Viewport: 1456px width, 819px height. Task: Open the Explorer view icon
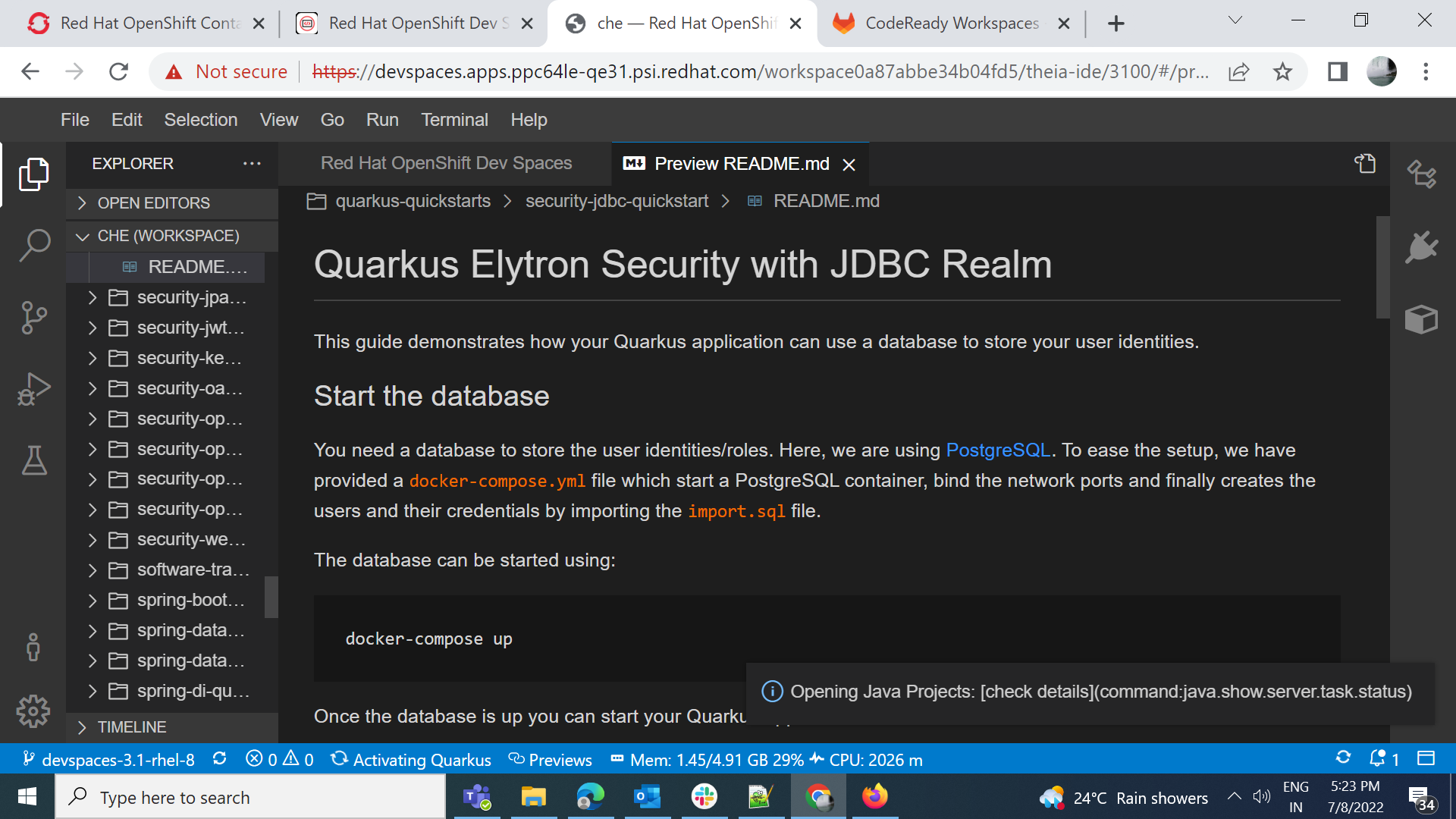(x=33, y=174)
